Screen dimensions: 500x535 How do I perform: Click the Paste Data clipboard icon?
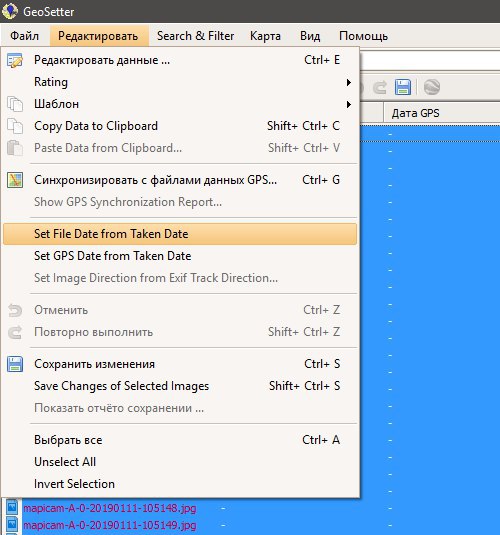tap(15, 148)
